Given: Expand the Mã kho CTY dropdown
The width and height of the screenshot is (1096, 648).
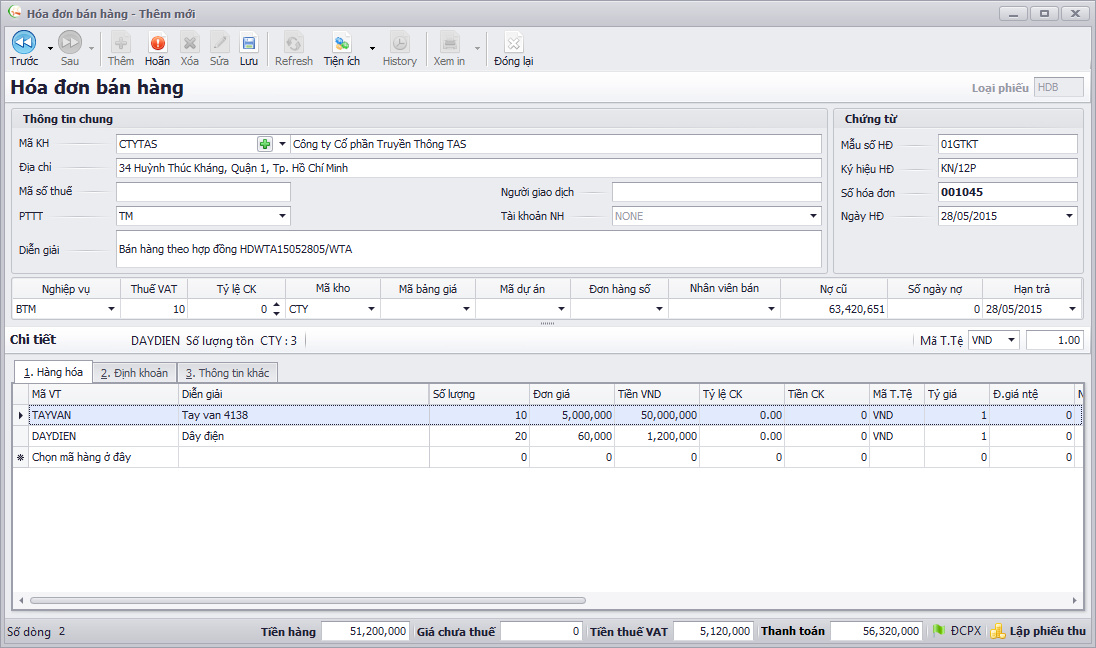Looking at the screenshot, I should coord(371,310).
